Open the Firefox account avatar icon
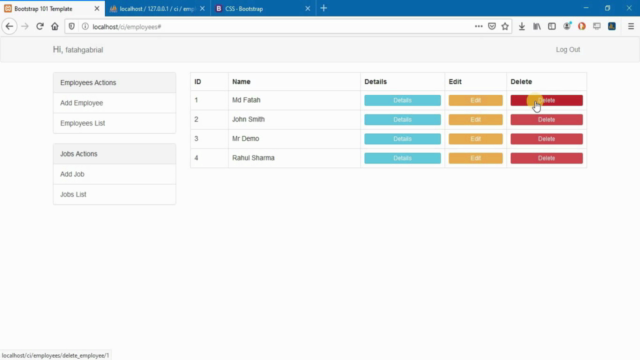The image size is (640, 360). [x=567, y=27]
